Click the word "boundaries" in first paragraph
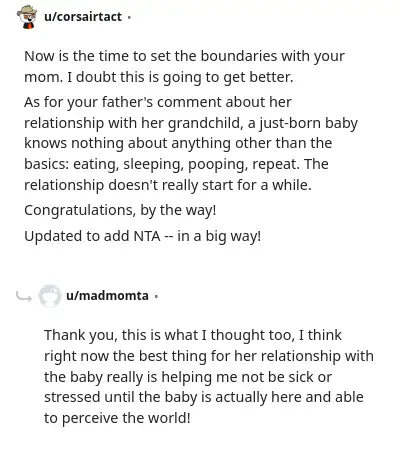Image resolution: width=400 pixels, height=453 pixels. [x=239, y=56]
